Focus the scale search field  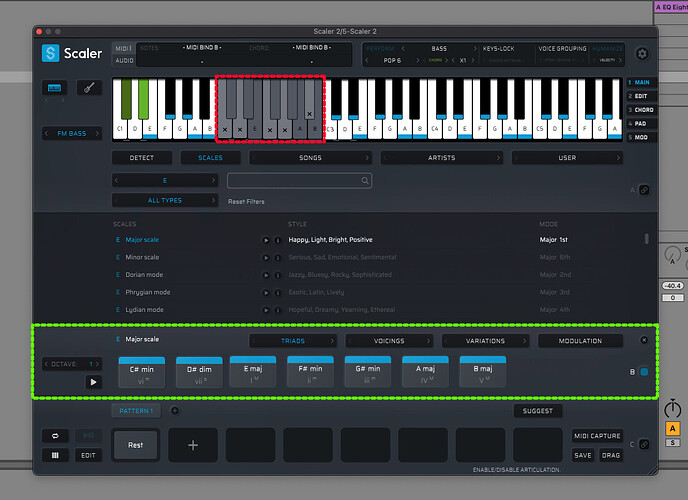pos(300,181)
